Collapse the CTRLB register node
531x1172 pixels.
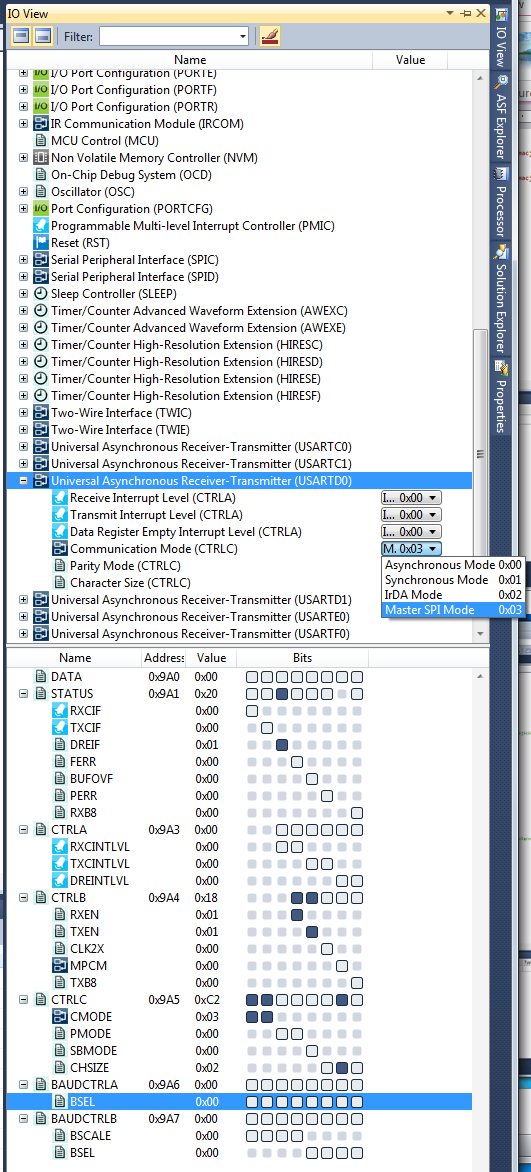23,898
